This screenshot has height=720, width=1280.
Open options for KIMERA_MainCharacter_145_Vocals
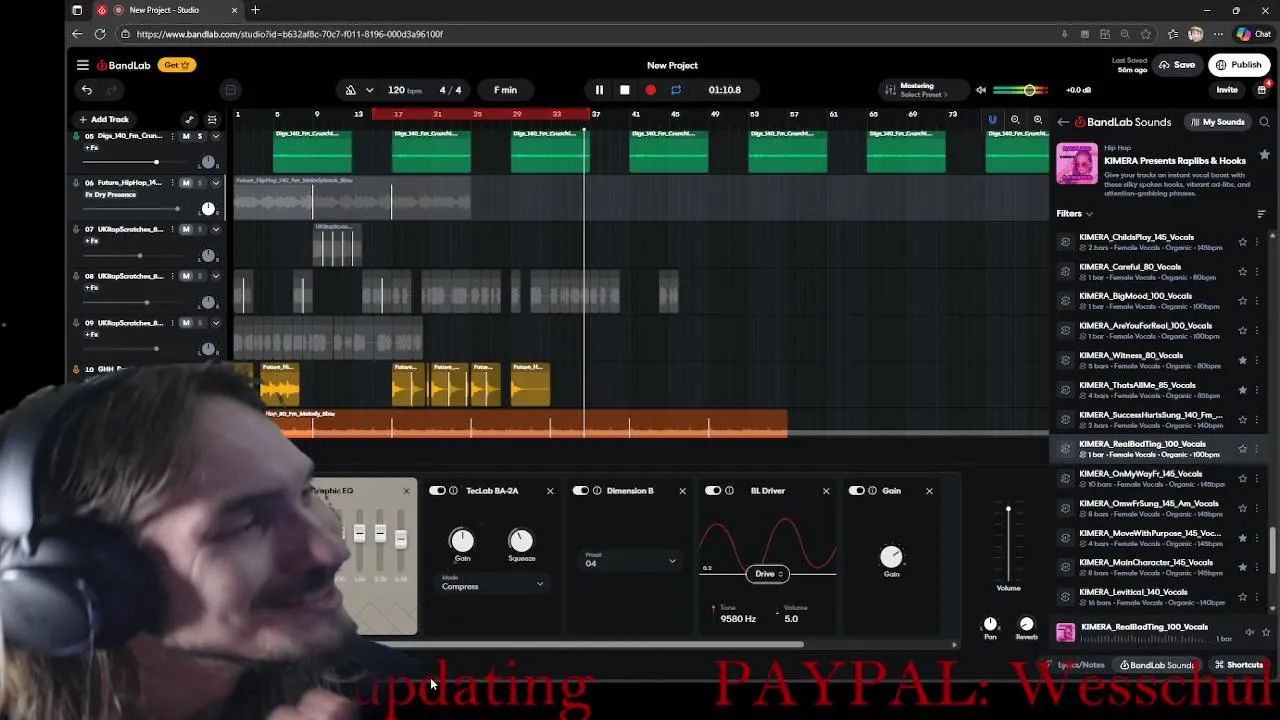(x=1257, y=567)
